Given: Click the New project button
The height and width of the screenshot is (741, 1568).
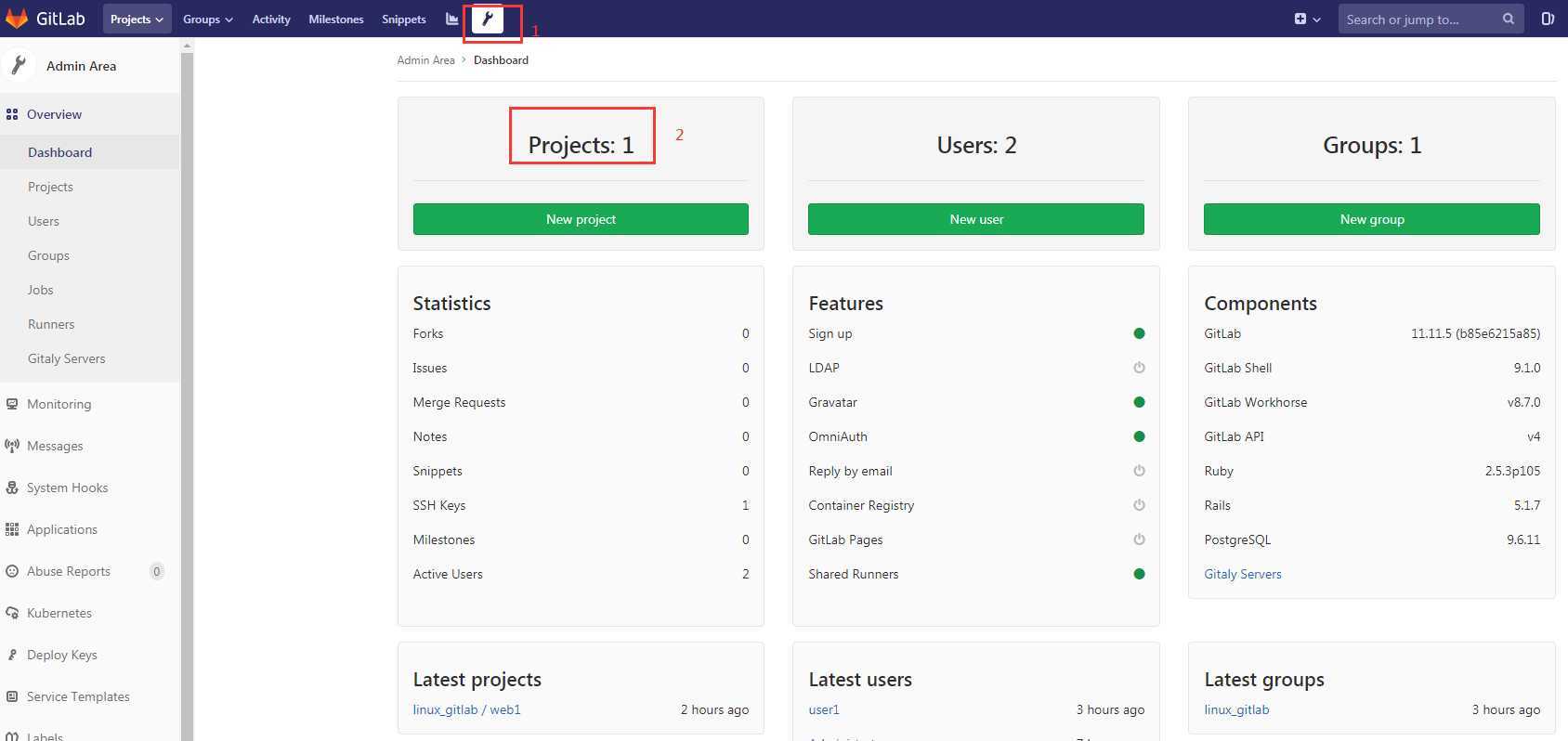Looking at the screenshot, I should tap(581, 219).
